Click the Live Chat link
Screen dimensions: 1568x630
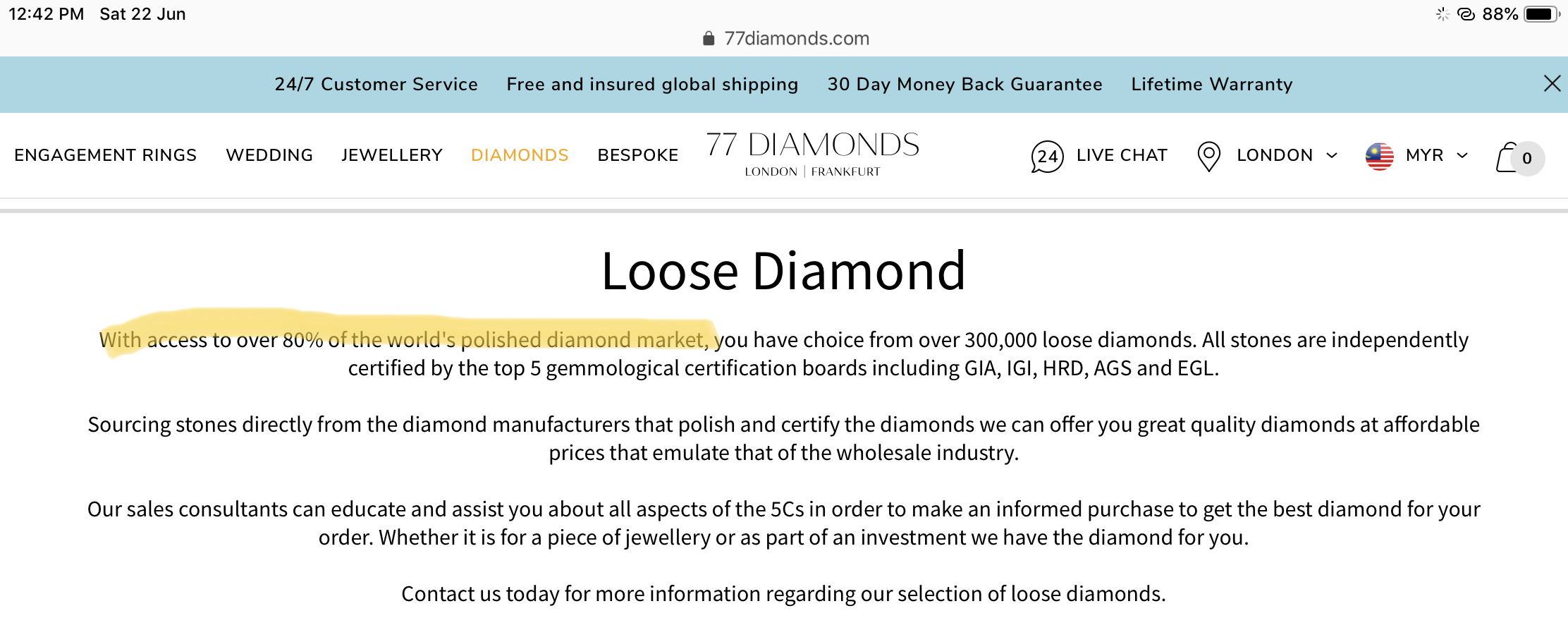coord(1122,155)
